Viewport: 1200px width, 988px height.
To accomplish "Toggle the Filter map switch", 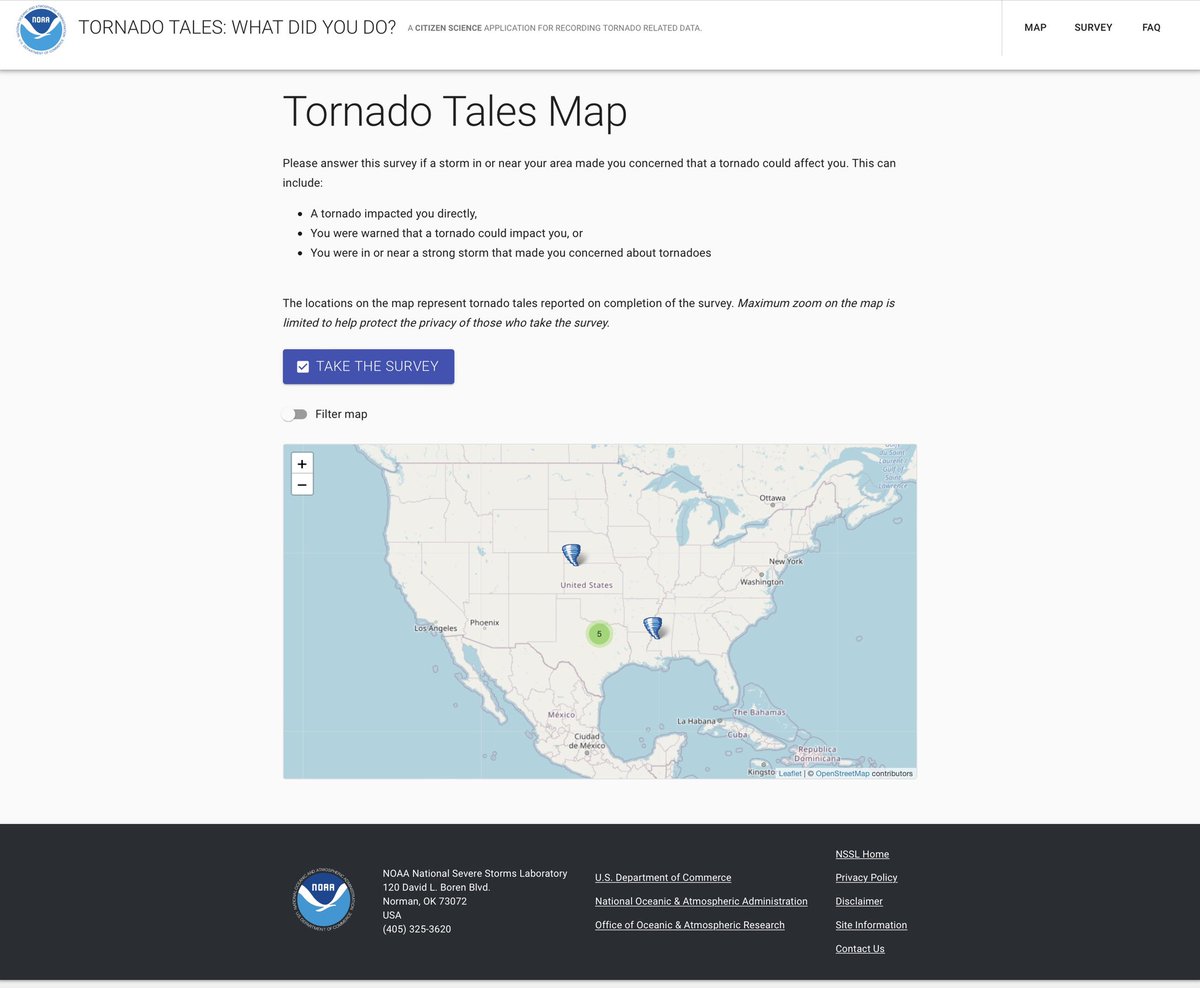I will tap(295, 414).
